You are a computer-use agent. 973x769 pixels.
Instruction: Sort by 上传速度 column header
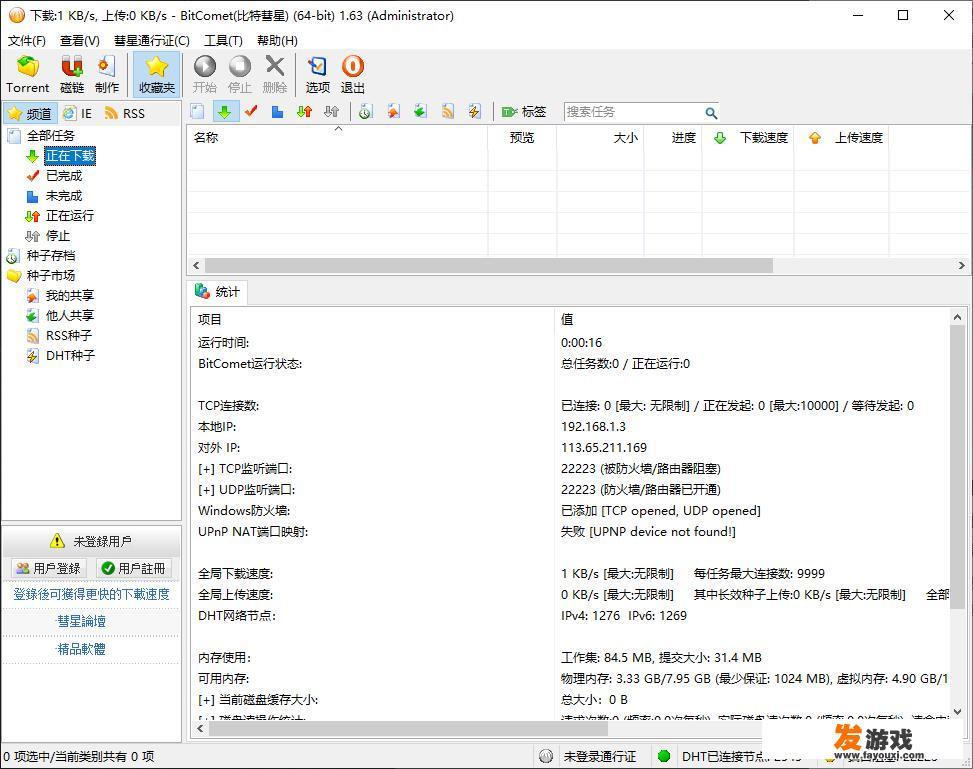coord(841,138)
